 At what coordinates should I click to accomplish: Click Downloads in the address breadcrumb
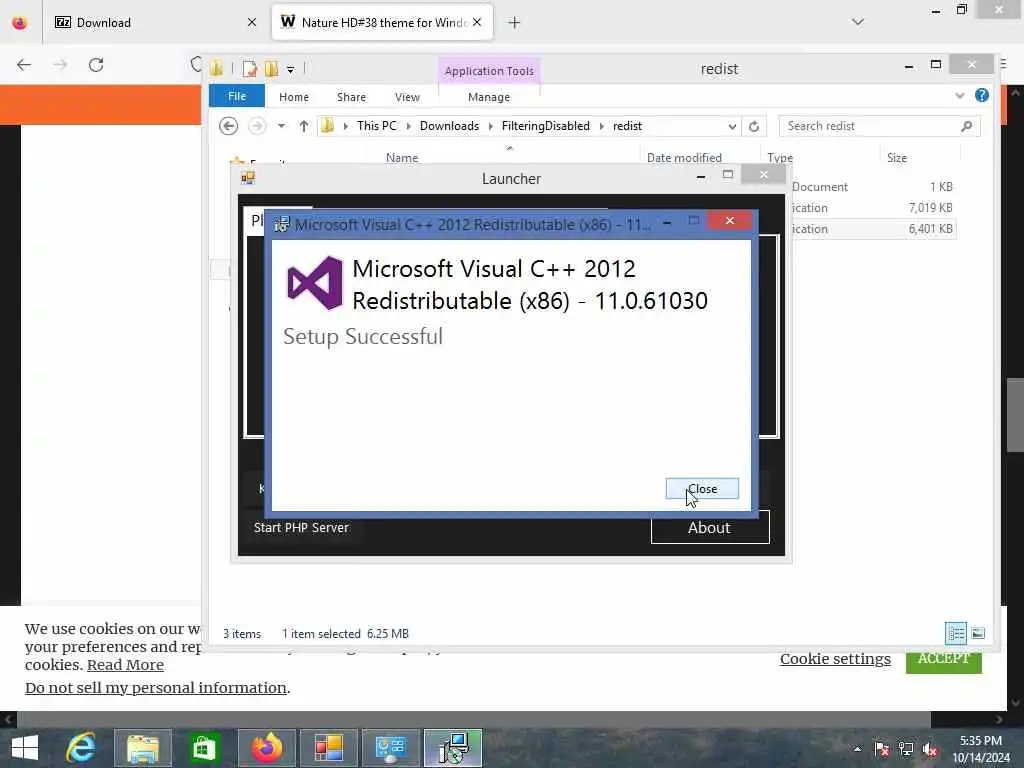449,125
